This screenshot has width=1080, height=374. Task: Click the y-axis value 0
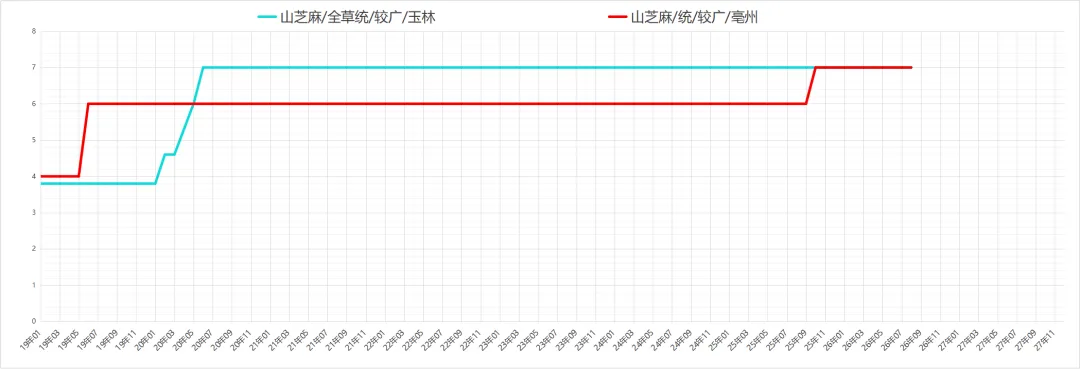[33, 321]
